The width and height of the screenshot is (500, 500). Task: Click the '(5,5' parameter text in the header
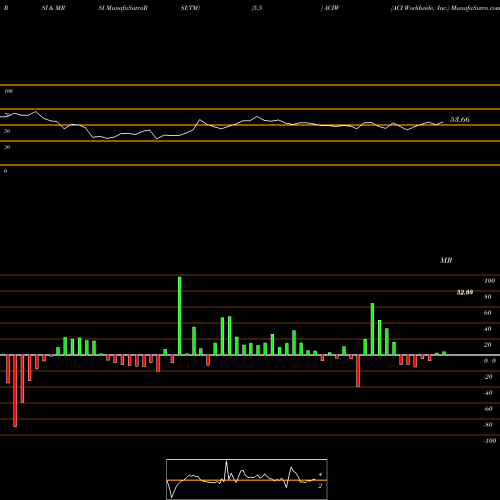click(257, 8)
